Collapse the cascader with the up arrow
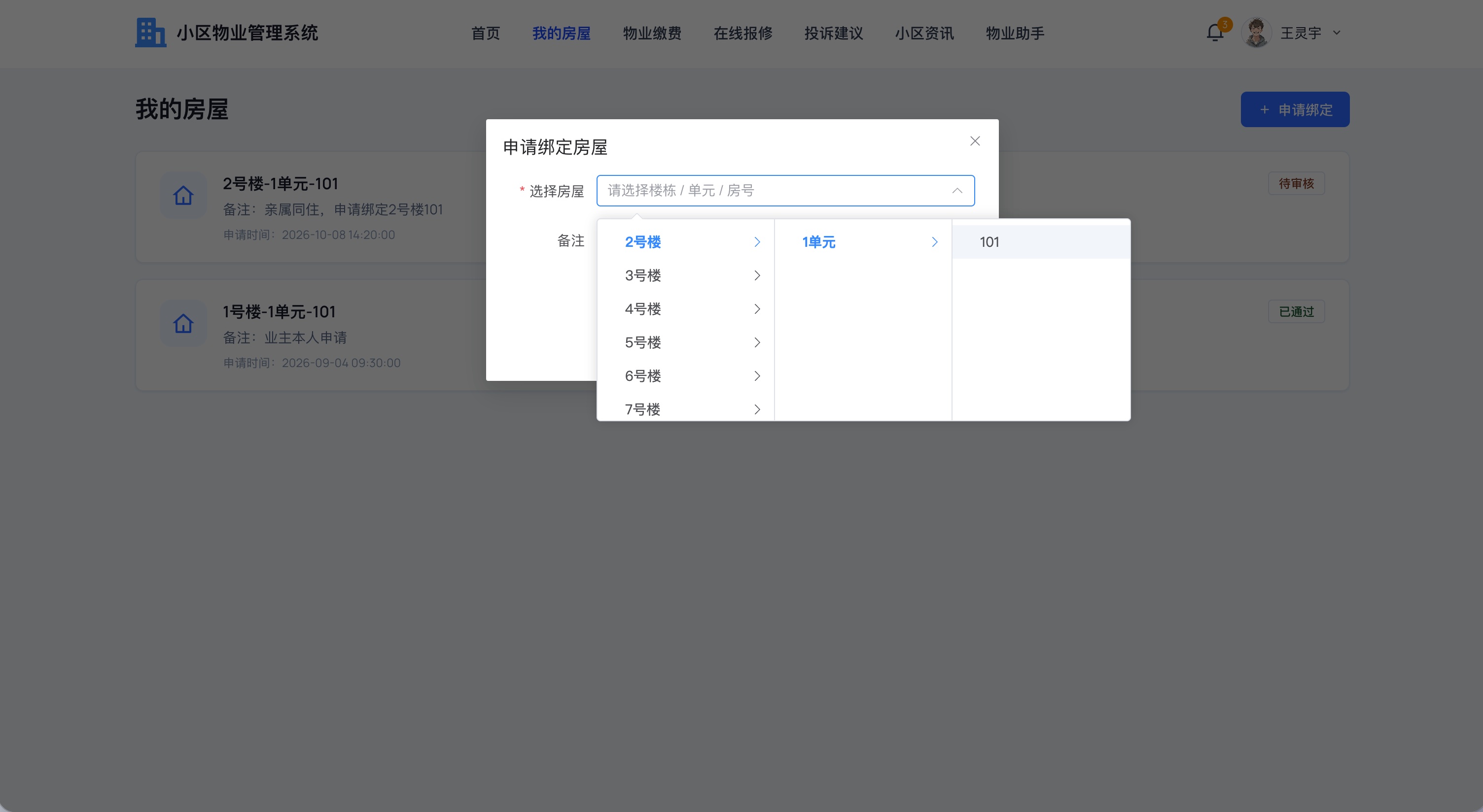This screenshot has width=1483, height=812. (957, 191)
